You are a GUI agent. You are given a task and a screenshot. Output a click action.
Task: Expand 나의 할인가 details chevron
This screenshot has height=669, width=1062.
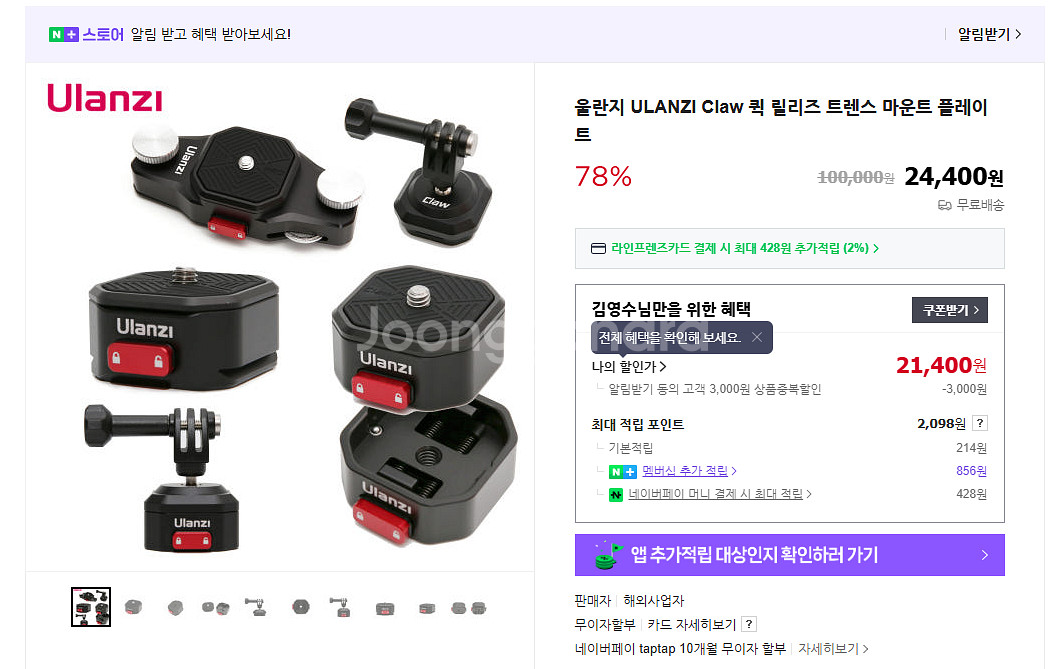pyautogui.click(x=662, y=366)
